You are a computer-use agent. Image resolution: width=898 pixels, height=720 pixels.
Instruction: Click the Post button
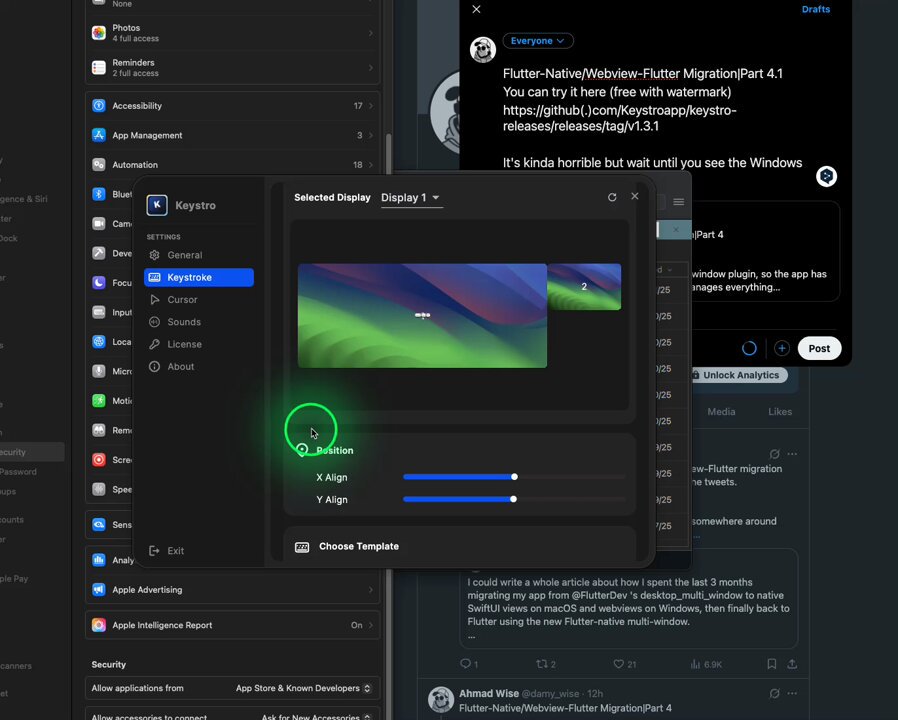[819, 348]
